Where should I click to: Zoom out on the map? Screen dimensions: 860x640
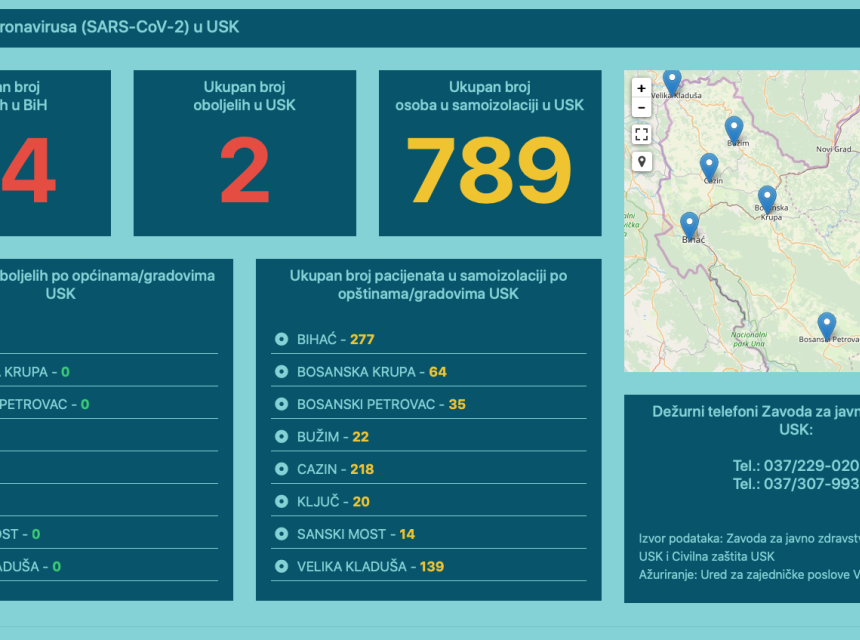(x=641, y=107)
